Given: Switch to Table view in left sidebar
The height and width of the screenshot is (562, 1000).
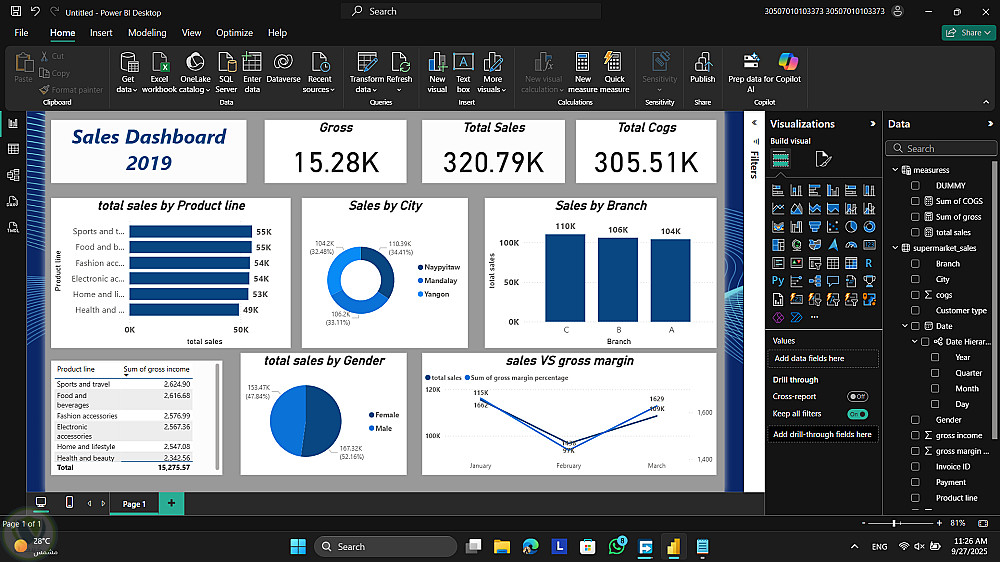Looking at the screenshot, I should coord(13,149).
